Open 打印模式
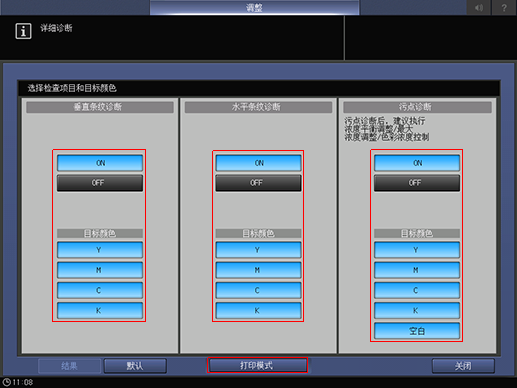The image size is (517, 388). pyautogui.click(x=257, y=365)
